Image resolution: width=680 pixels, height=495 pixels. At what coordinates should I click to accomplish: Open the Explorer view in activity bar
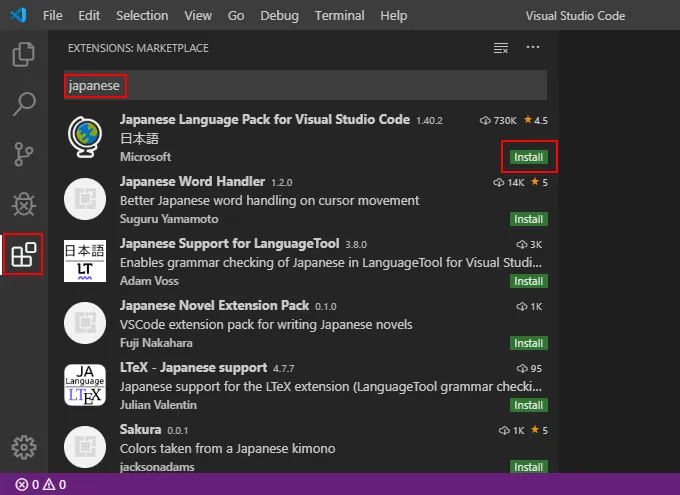click(23, 54)
